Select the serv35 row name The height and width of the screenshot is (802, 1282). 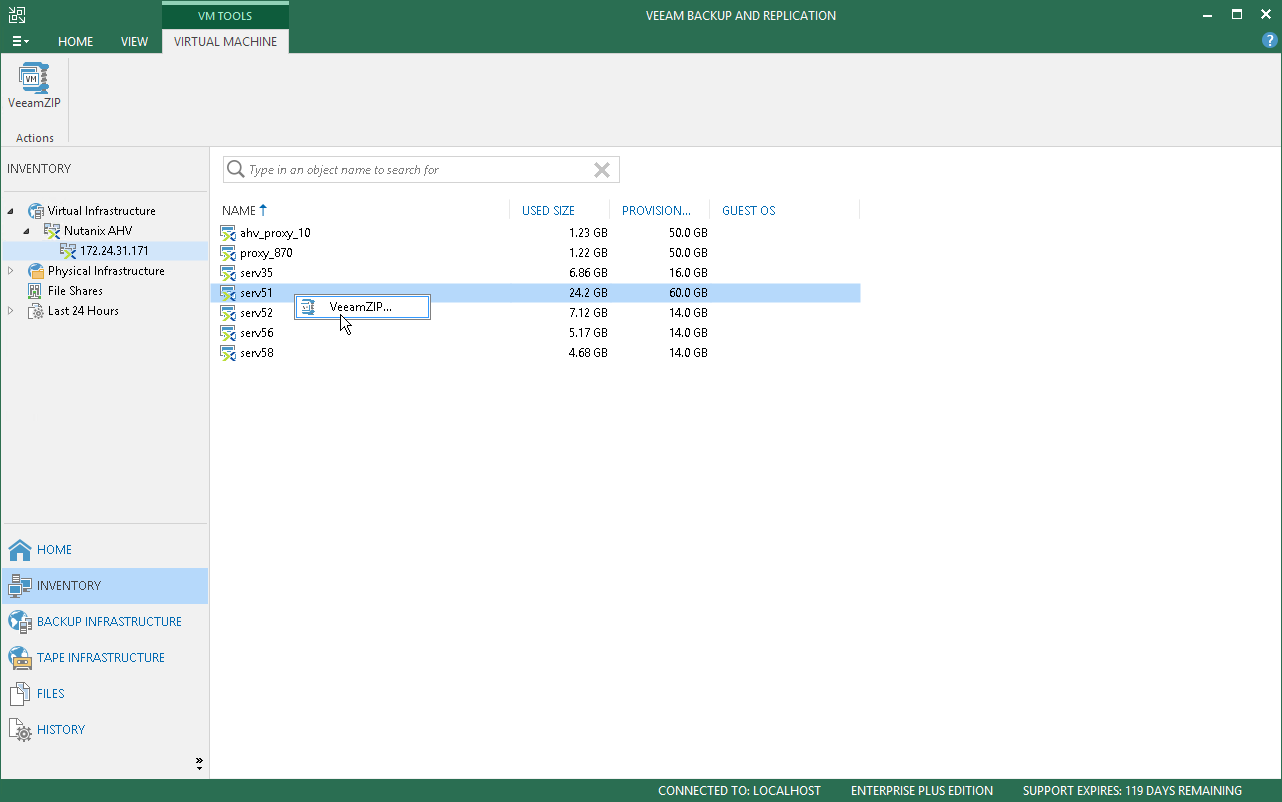click(256, 273)
